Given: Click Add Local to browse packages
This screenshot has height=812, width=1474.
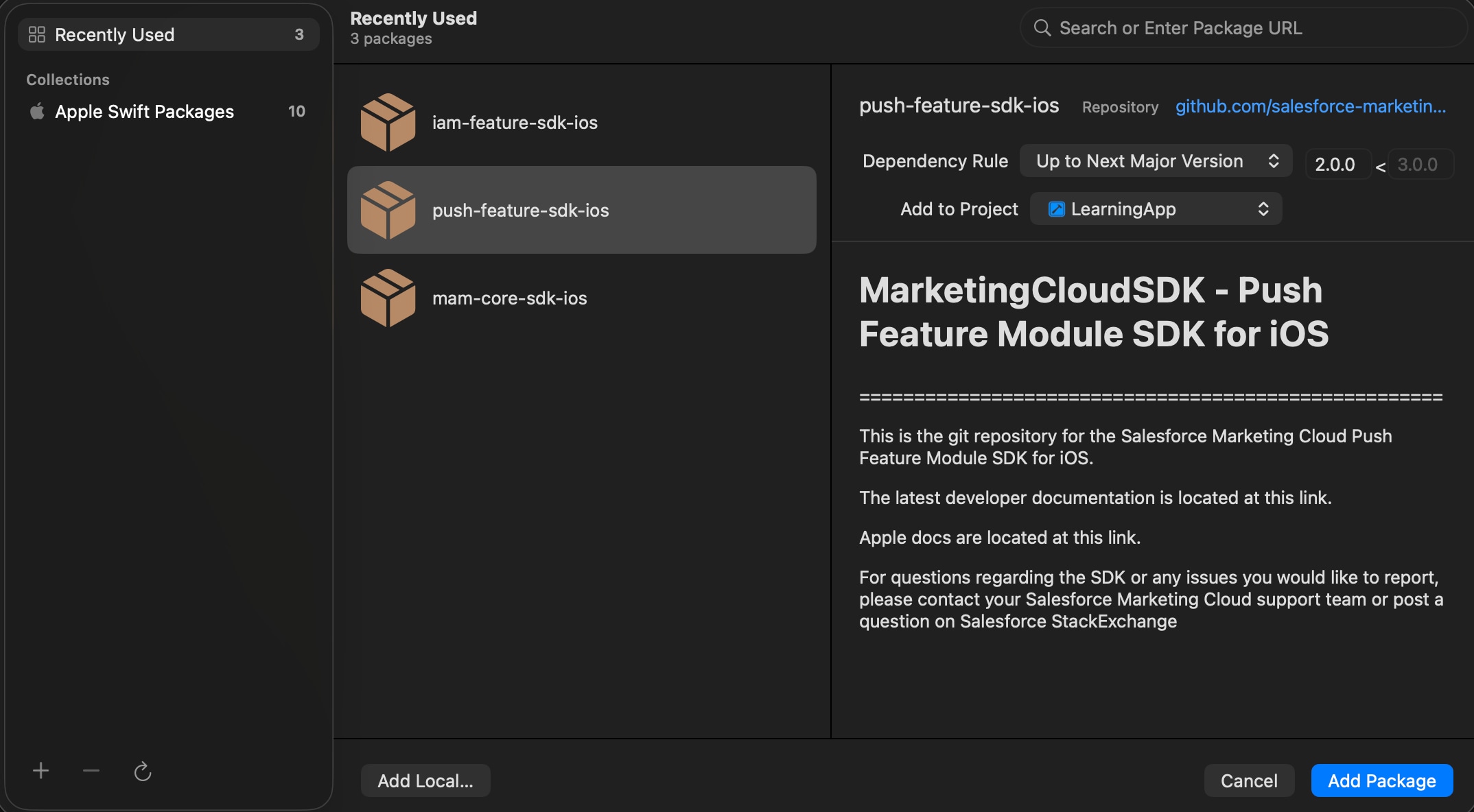Looking at the screenshot, I should coord(425,780).
